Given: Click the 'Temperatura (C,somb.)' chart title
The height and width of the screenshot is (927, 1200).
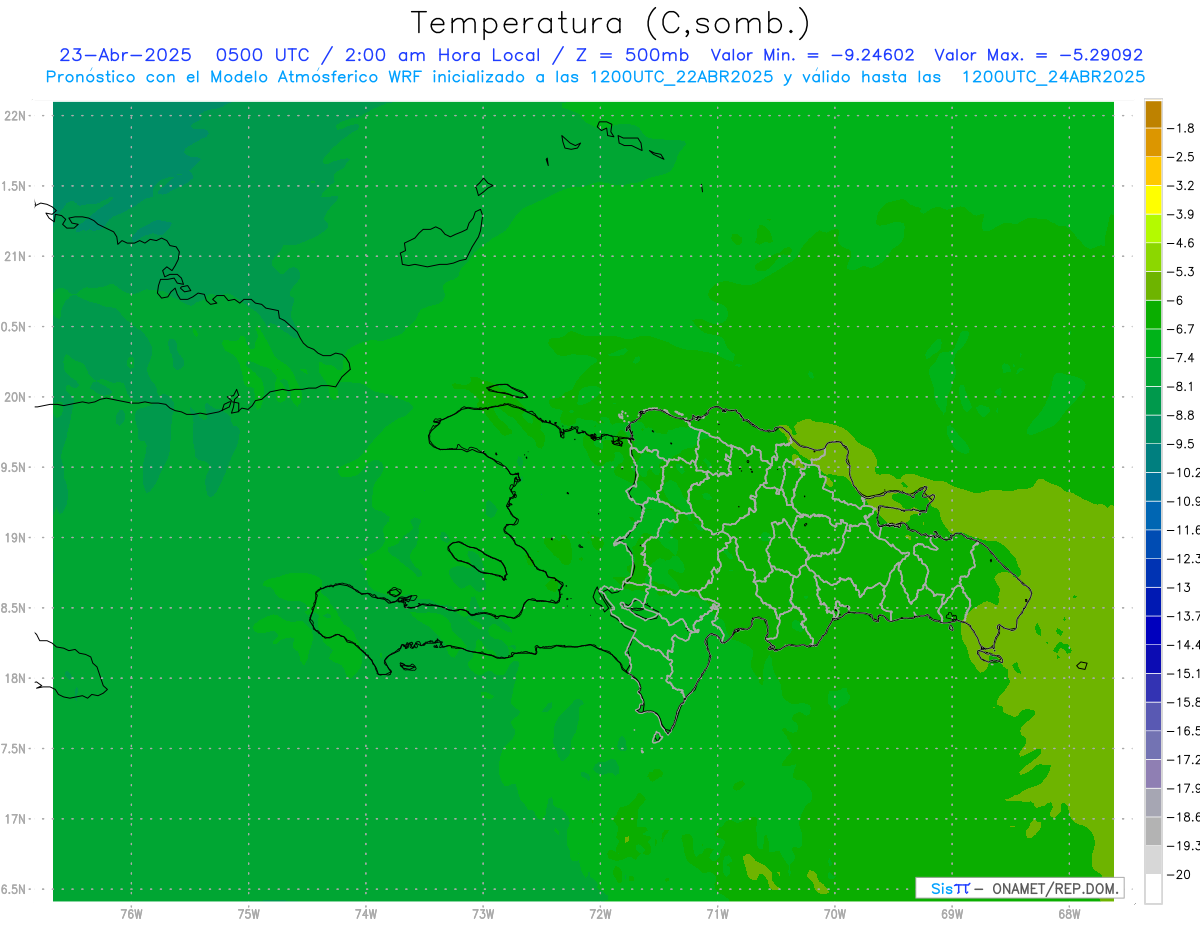Looking at the screenshot, I should 611,22.
